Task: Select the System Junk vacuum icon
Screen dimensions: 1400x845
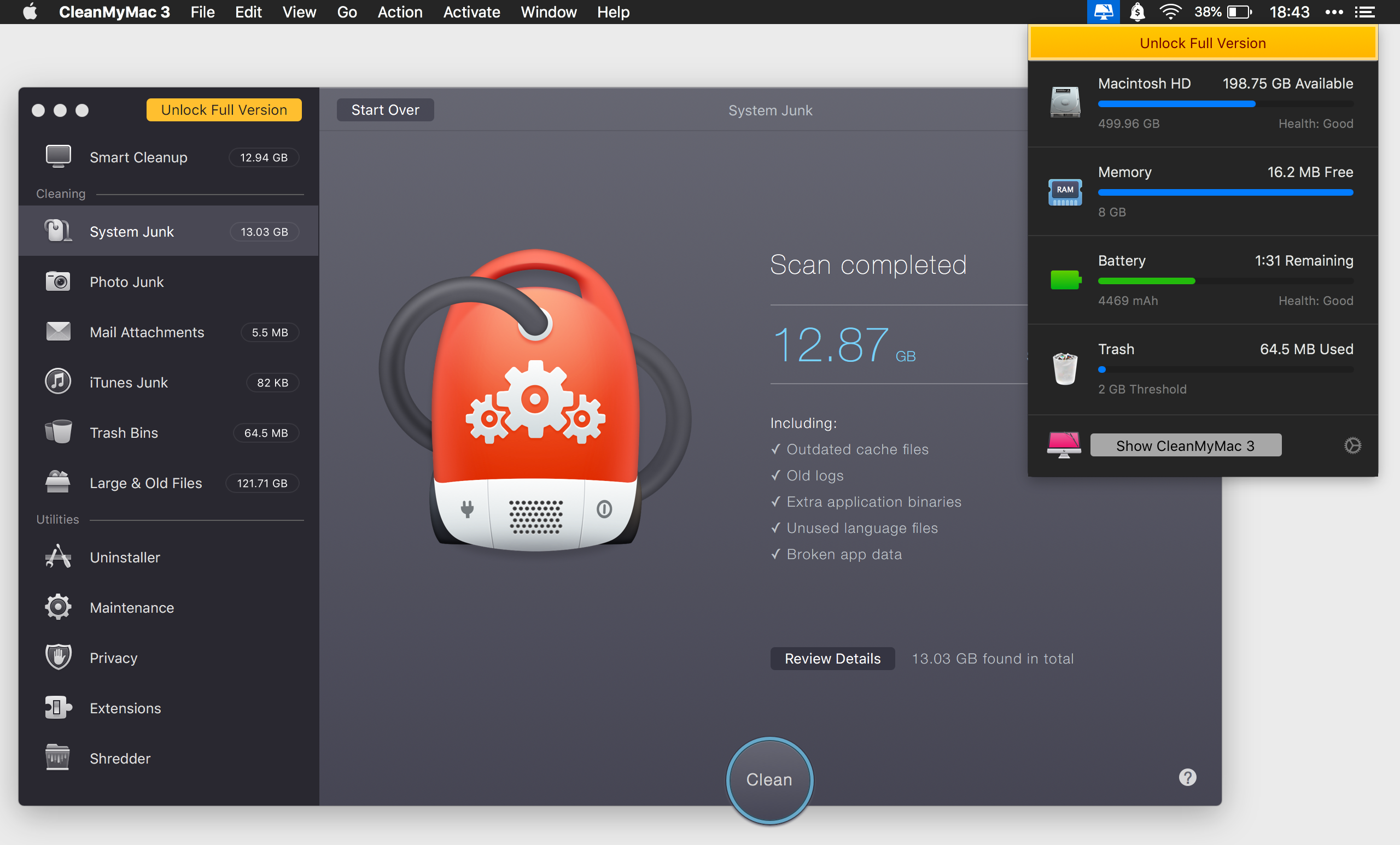Action: tap(58, 231)
